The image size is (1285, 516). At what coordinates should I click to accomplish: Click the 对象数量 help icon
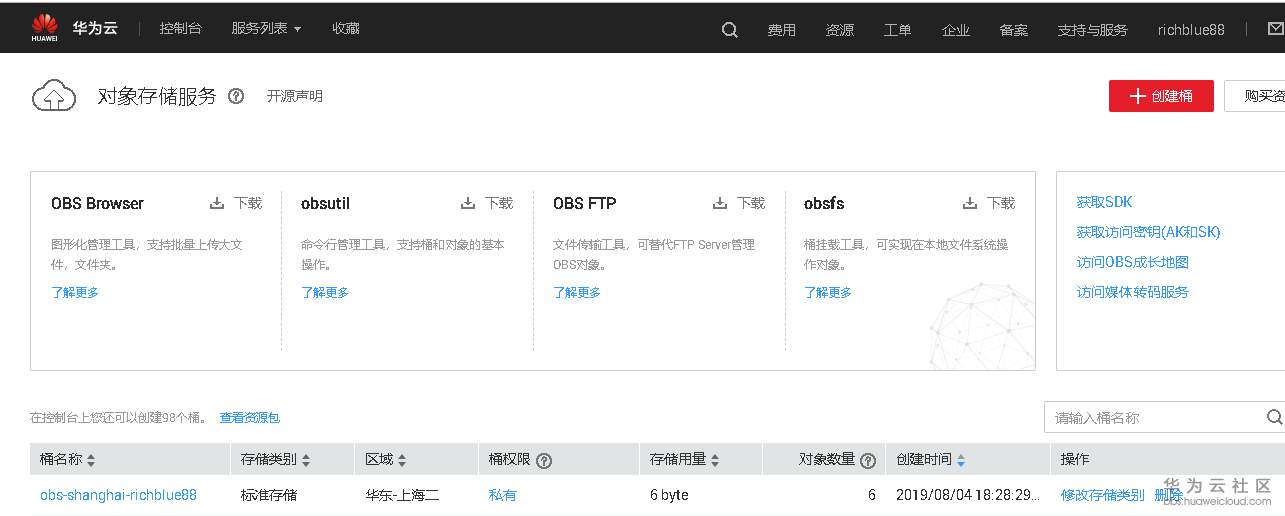[x=868, y=461]
